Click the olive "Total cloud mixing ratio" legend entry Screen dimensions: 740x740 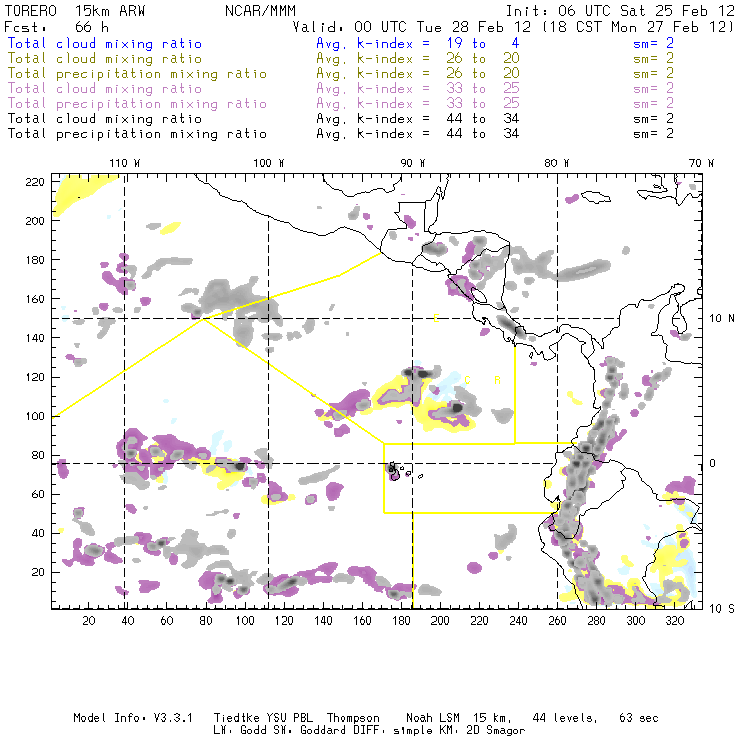click(105, 59)
